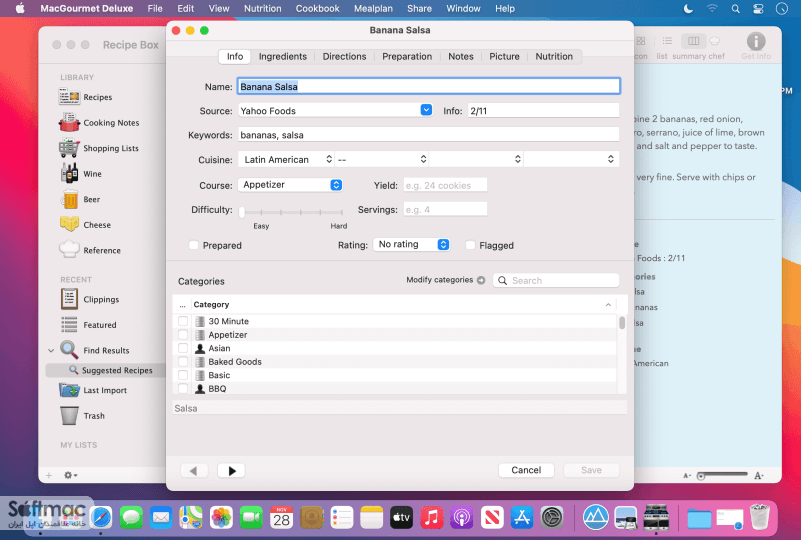This screenshot has width=801, height=540.
Task: Switch to the Picture tab
Action: [x=504, y=56]
